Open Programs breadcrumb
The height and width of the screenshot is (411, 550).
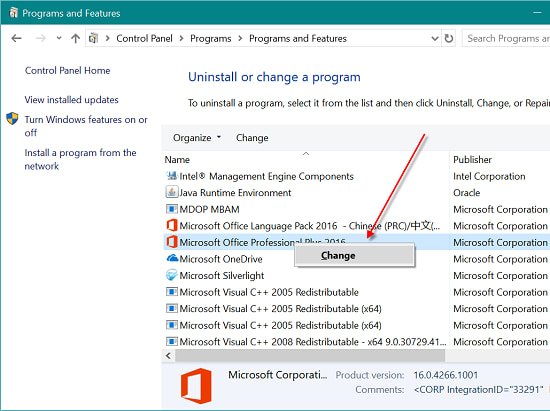(x=210, y=38)
